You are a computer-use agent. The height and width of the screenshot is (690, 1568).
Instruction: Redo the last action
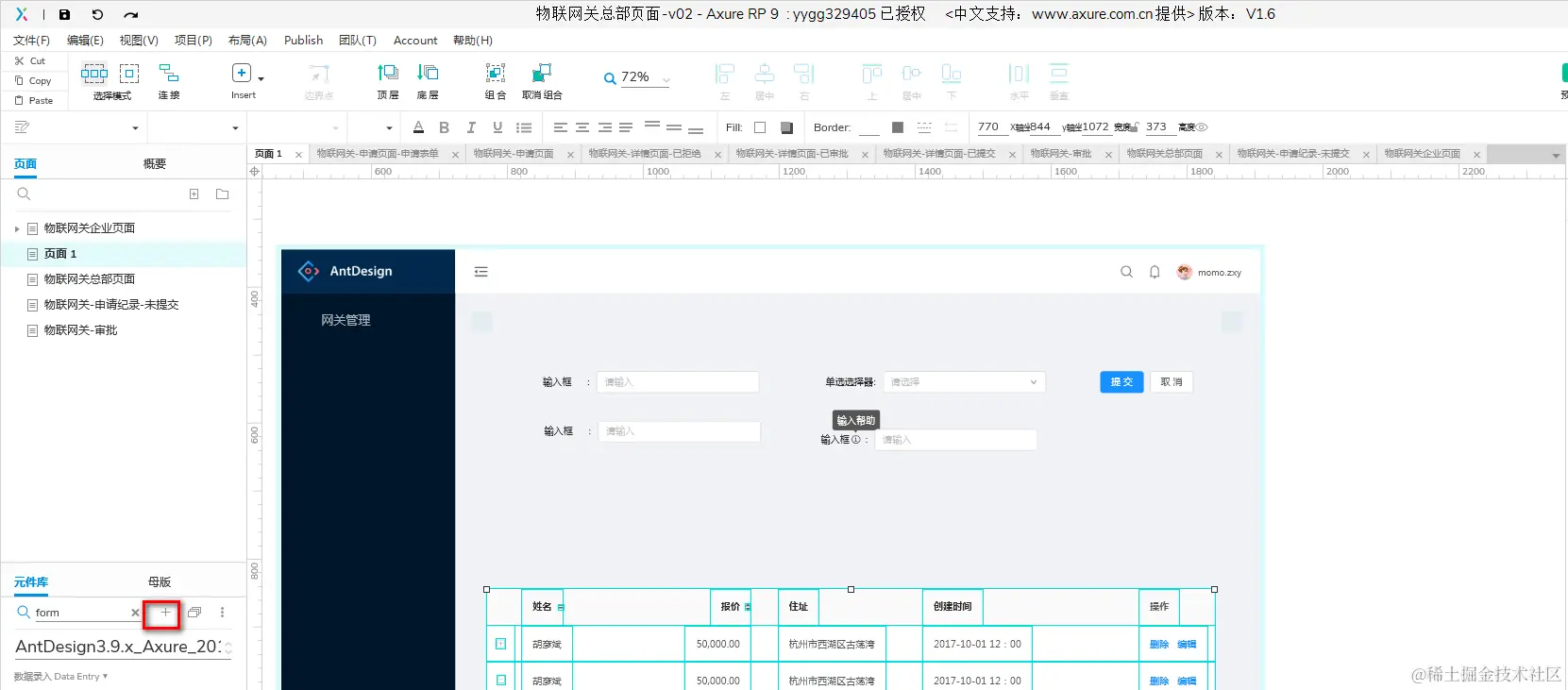click(x=131, y=14)
